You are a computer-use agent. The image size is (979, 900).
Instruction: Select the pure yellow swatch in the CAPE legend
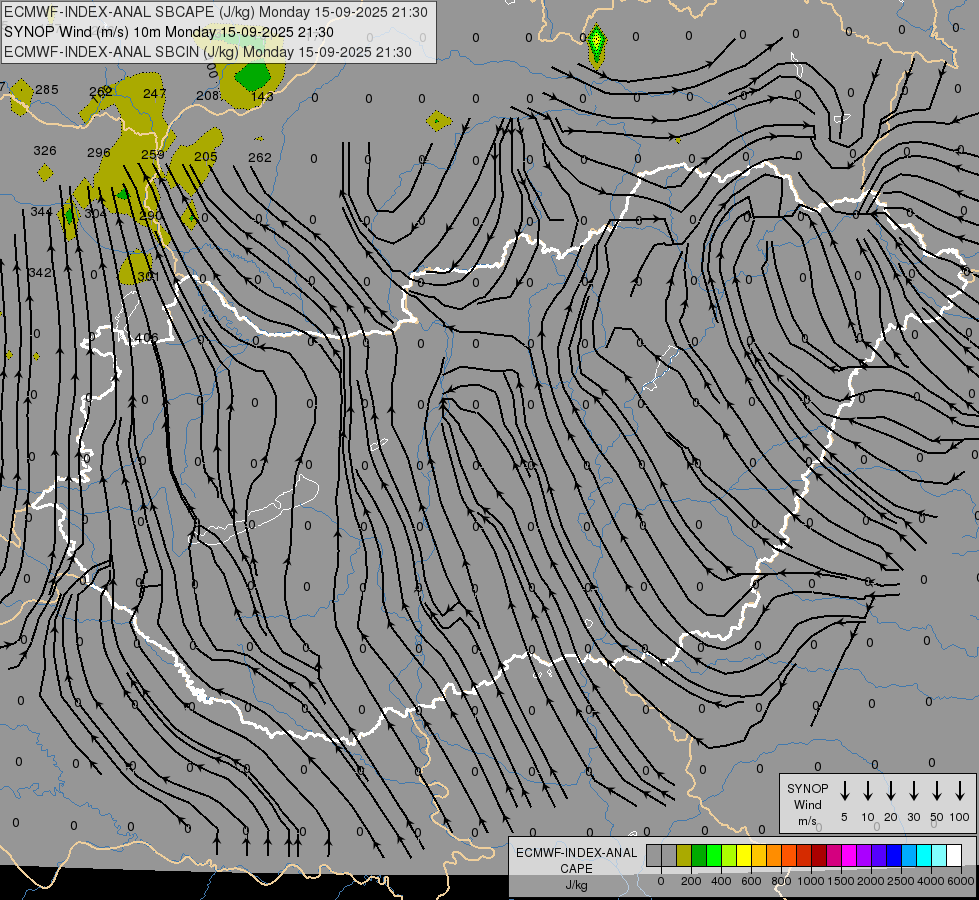[744, 856]
